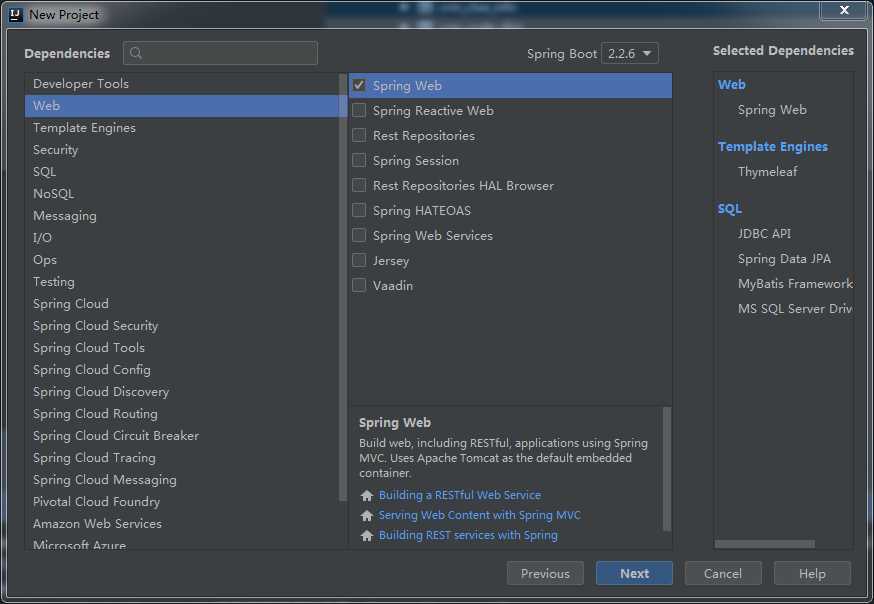Click the Next button
The image size is (874, 604).
tap(634, 573)
